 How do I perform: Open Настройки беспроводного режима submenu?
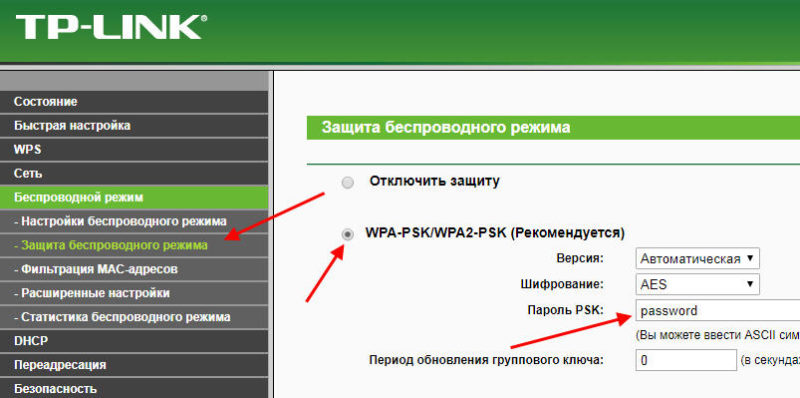pos(134,221)
